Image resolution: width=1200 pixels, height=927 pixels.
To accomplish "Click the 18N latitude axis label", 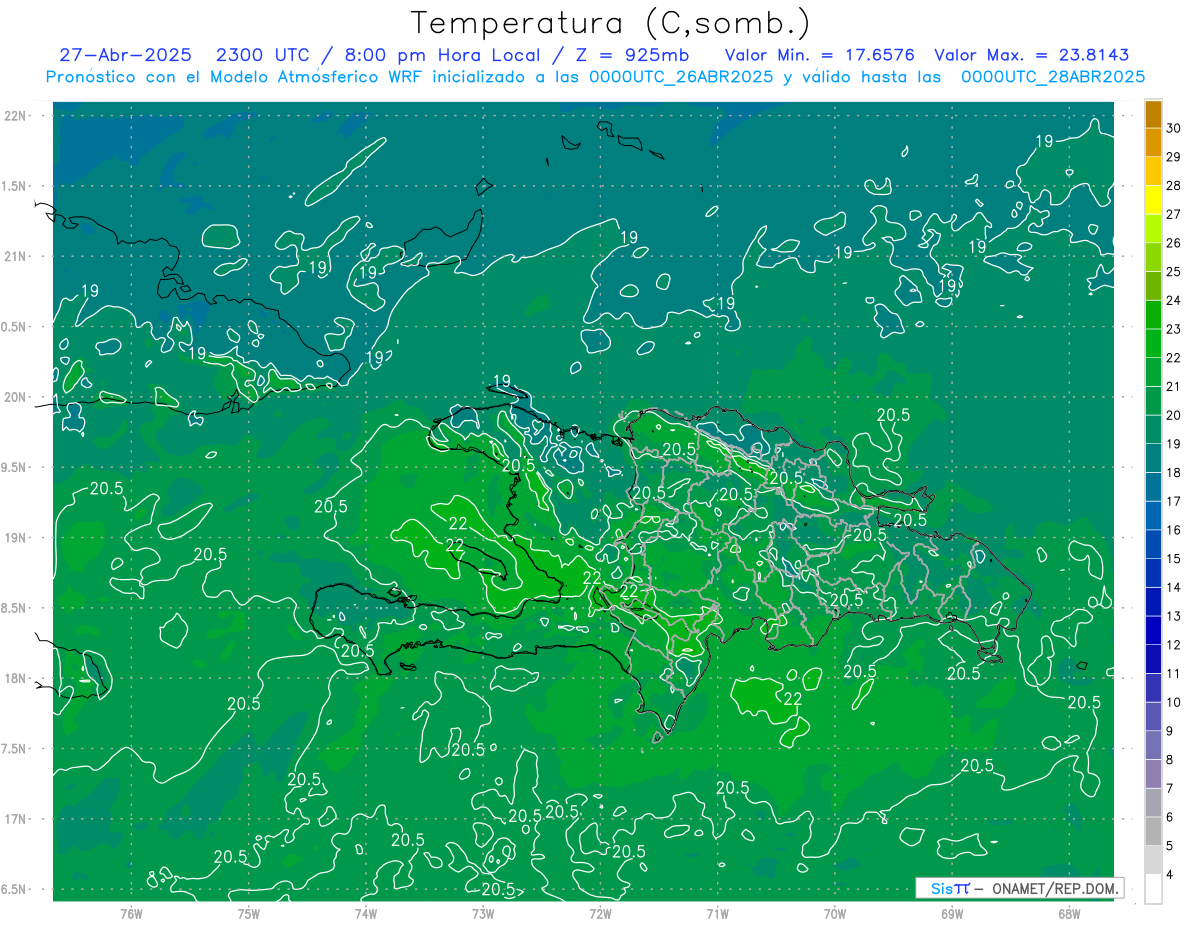I will 16,678.
